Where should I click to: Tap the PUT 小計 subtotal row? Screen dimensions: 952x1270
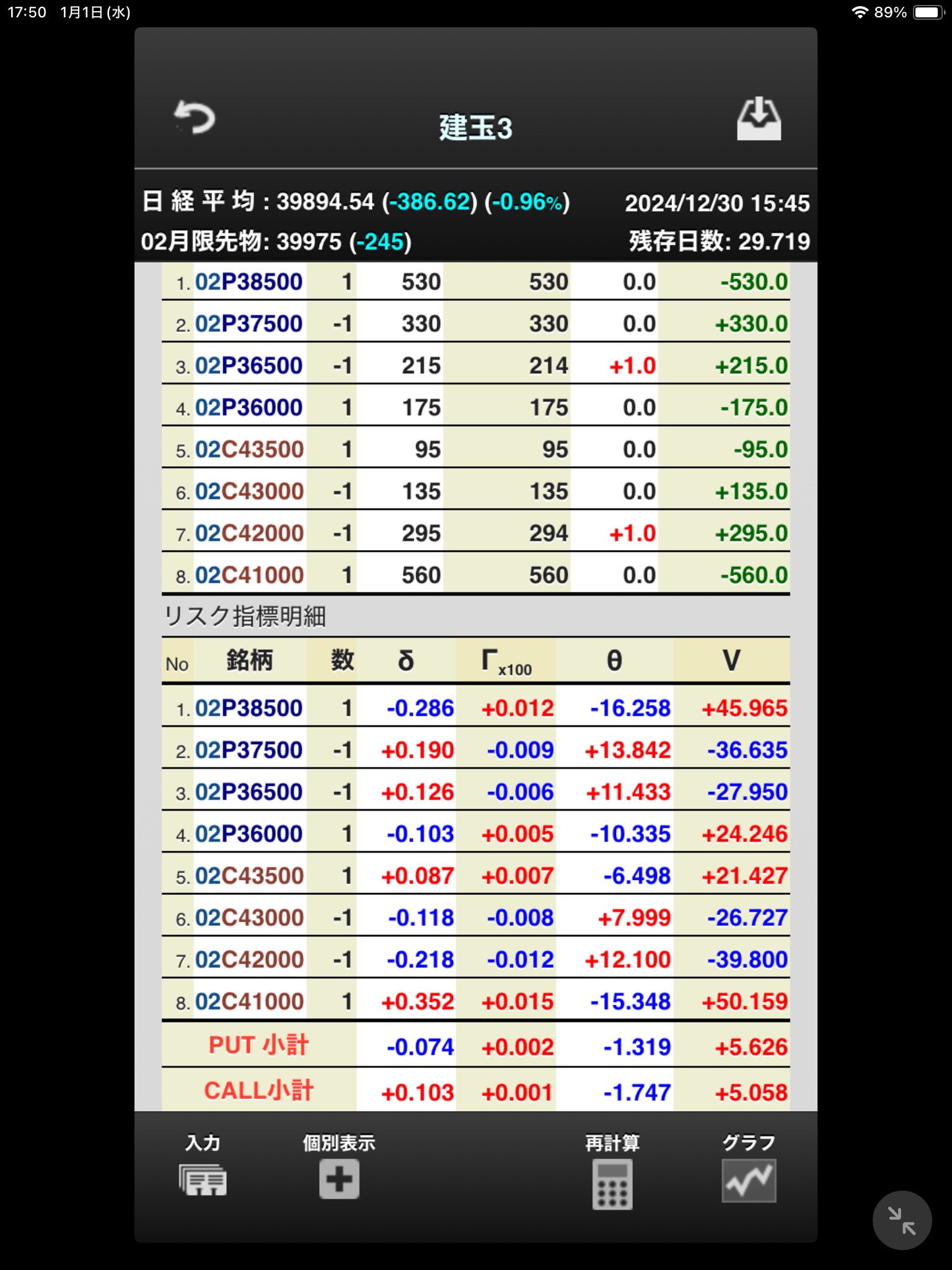[258, 1046]
